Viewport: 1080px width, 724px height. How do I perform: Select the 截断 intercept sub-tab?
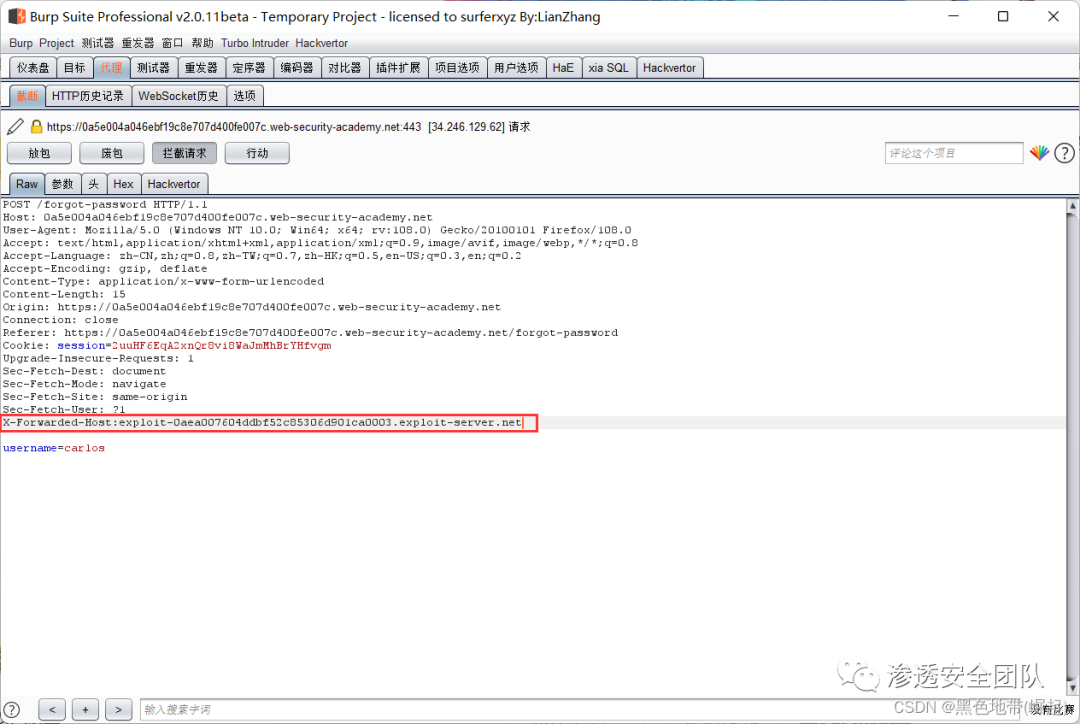tap(28, 96)
